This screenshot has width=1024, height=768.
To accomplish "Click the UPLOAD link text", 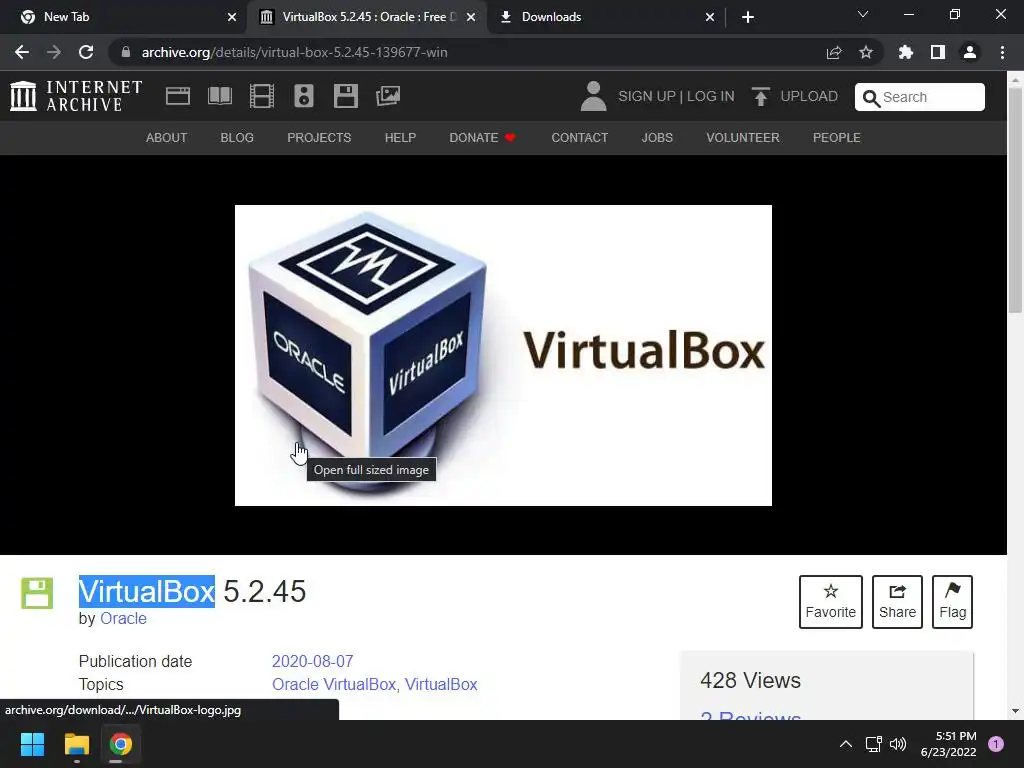I will [809, 96].
